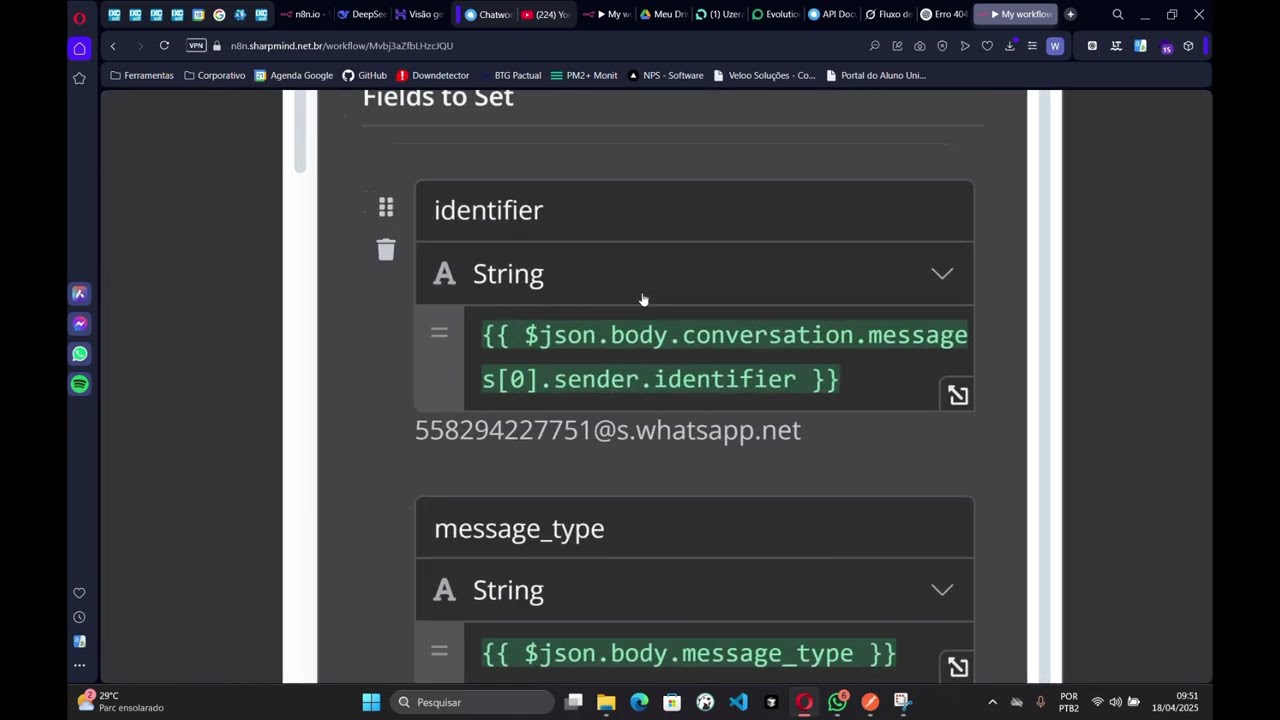This screenshot has height=720, width=1280.
Task: Show hidden system tray icons
Action: point(992,702)
